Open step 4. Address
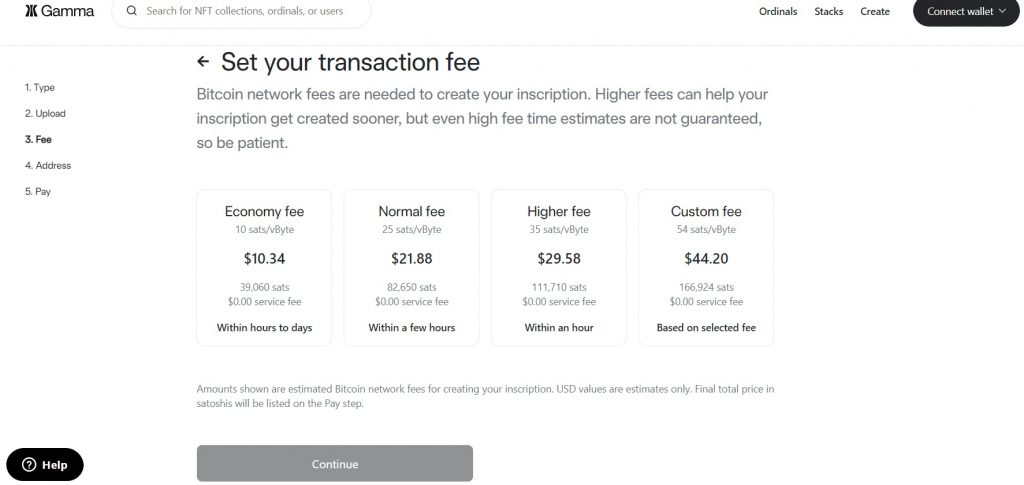This screenshot has height=485, width=1024. [48, 166]
